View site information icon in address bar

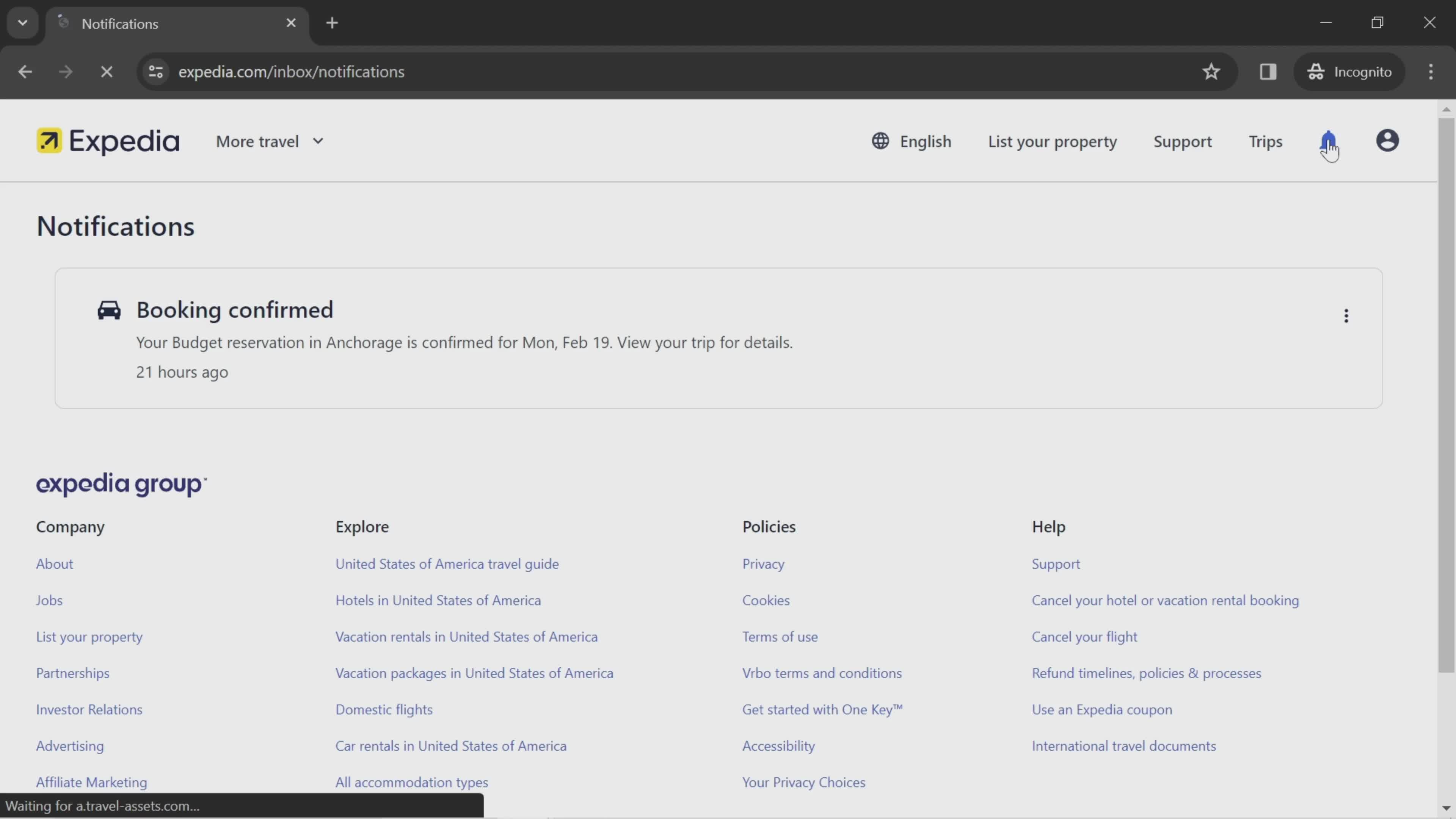[155, 72]
